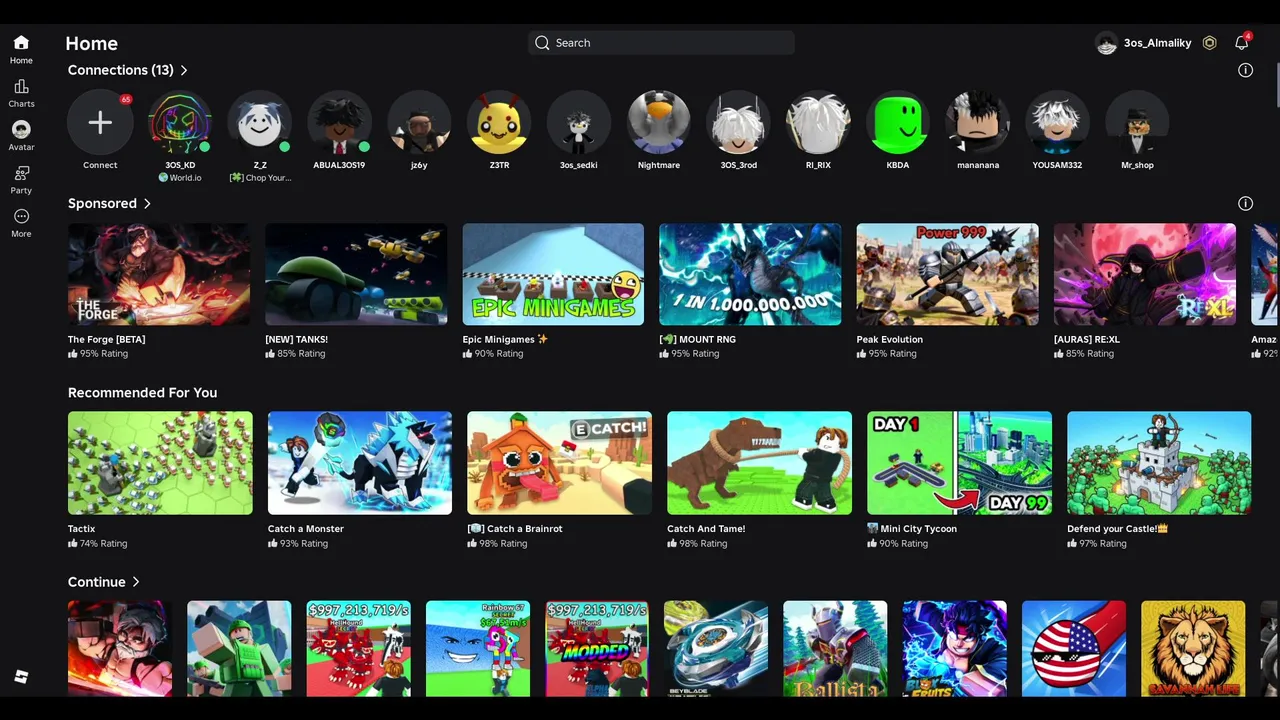1280x720 pixels.
Task: Open Tactix game thumbnail
Action: coord(160,463)
